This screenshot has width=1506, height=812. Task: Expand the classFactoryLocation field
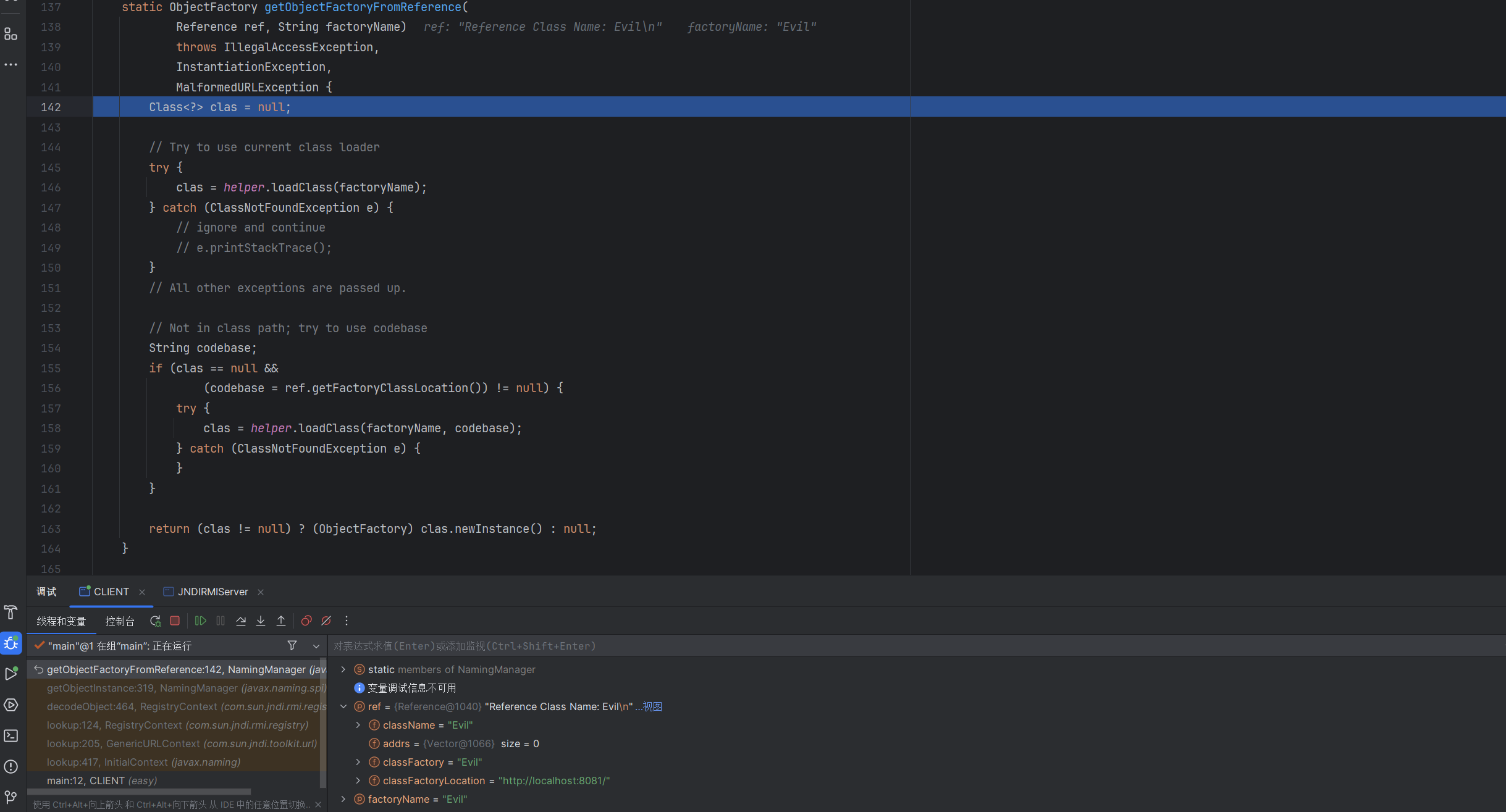coord(358,781)
